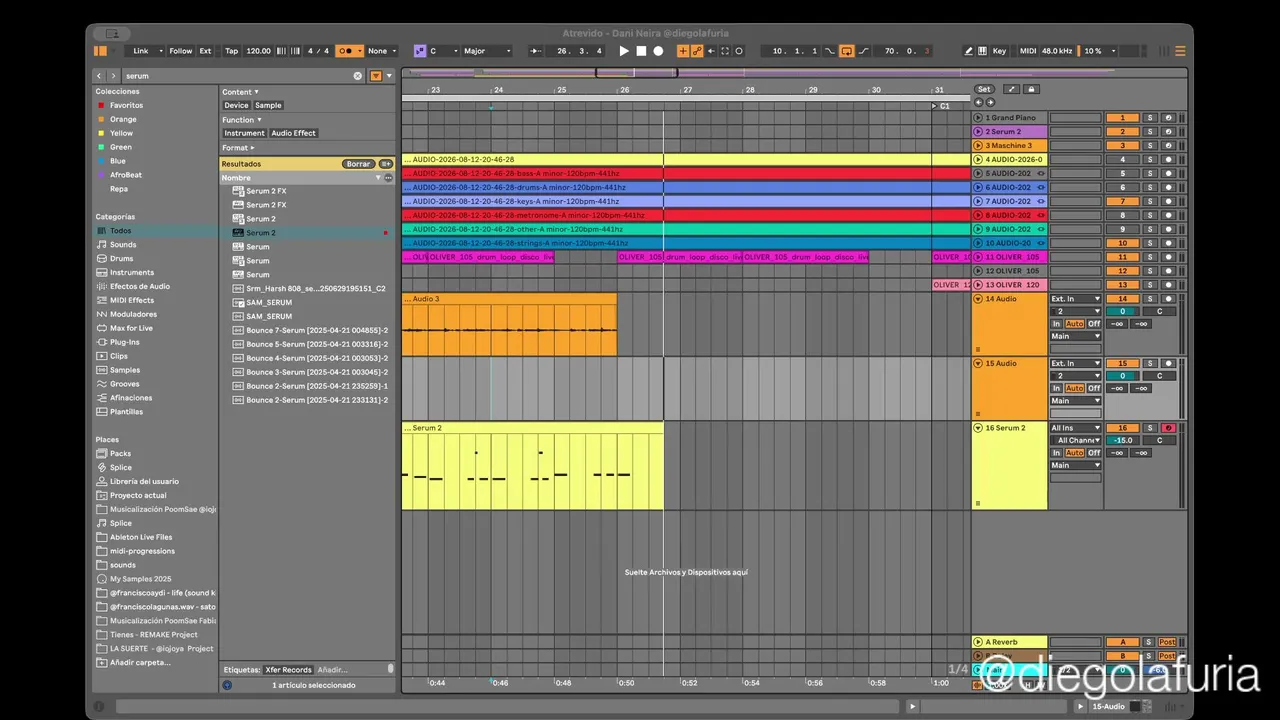Open the quantization None dropdown
1280x720 pixels.
coord(382,51)
